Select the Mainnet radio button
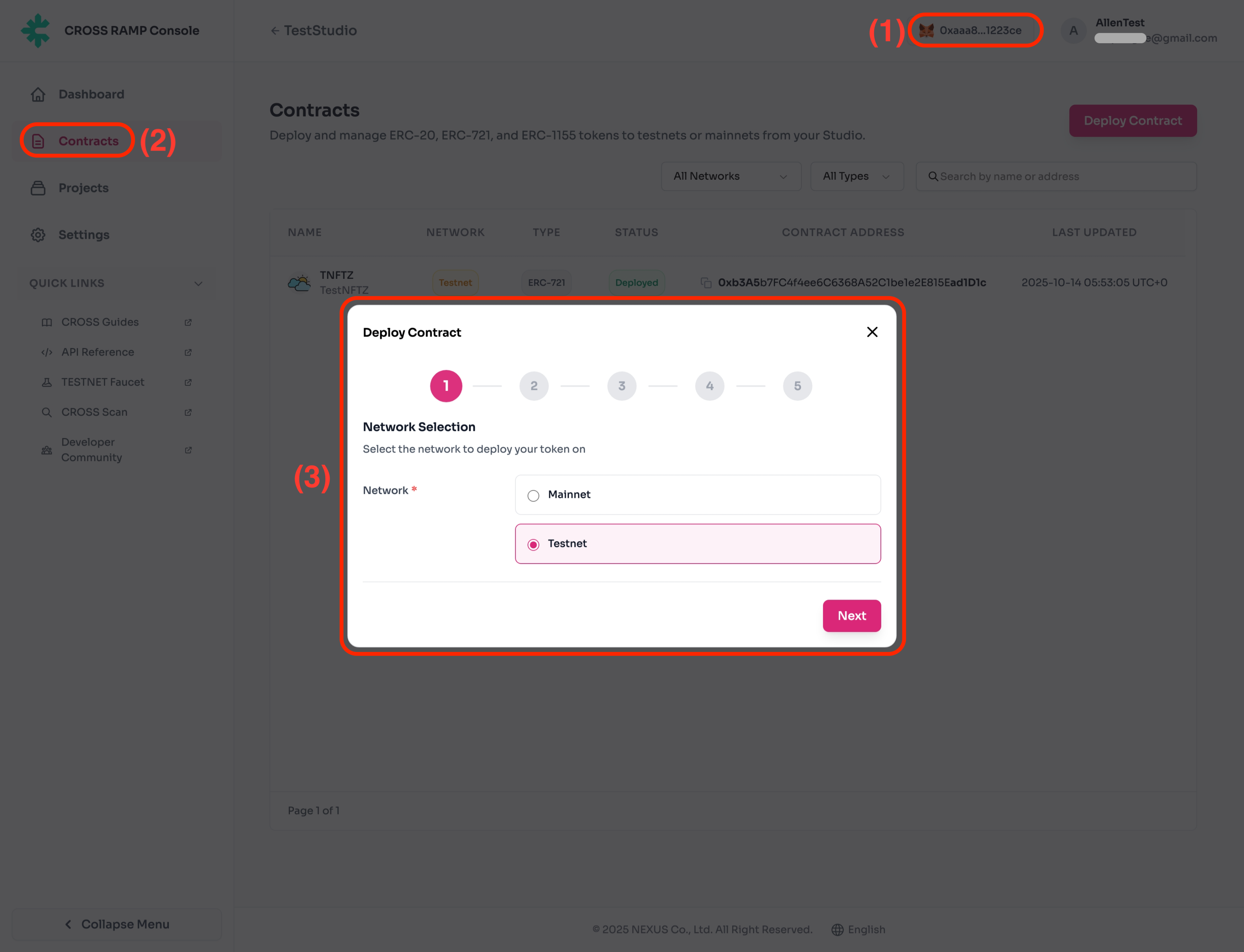This screenshot has width=1244, height=952. point(533,496)
